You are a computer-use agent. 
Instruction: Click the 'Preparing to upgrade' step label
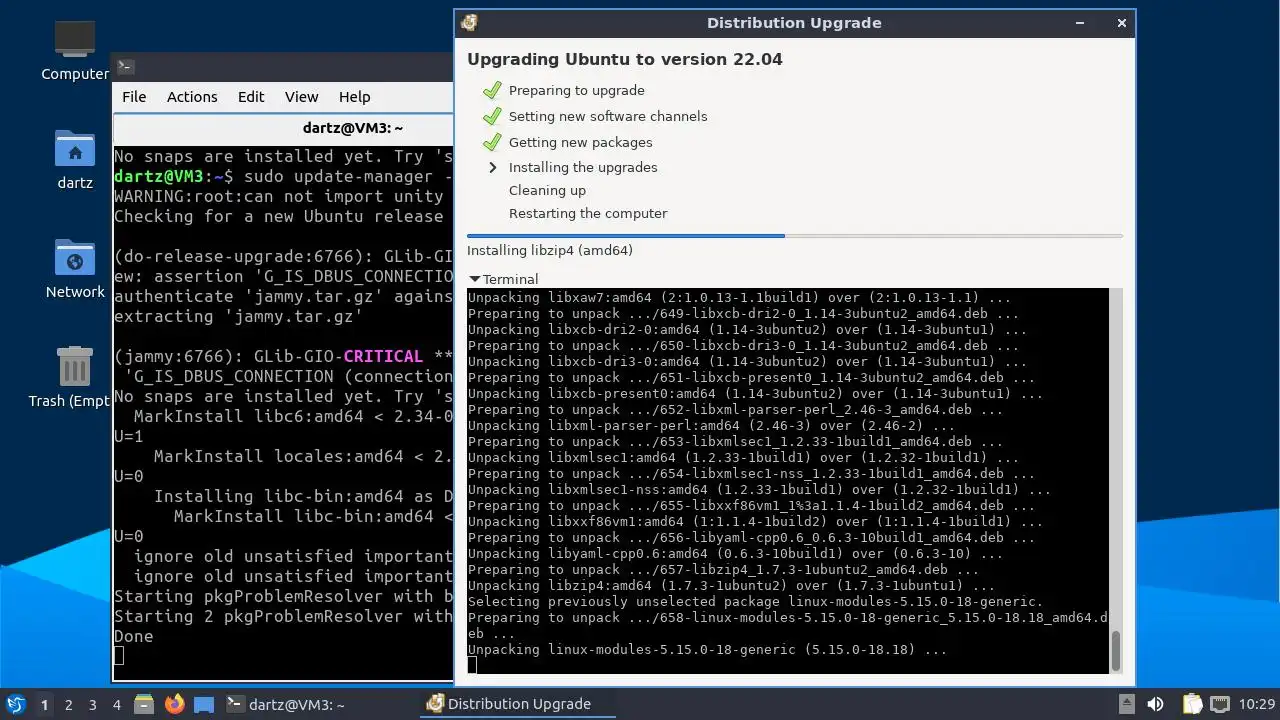pyautogui.click(x=577, y=90)
